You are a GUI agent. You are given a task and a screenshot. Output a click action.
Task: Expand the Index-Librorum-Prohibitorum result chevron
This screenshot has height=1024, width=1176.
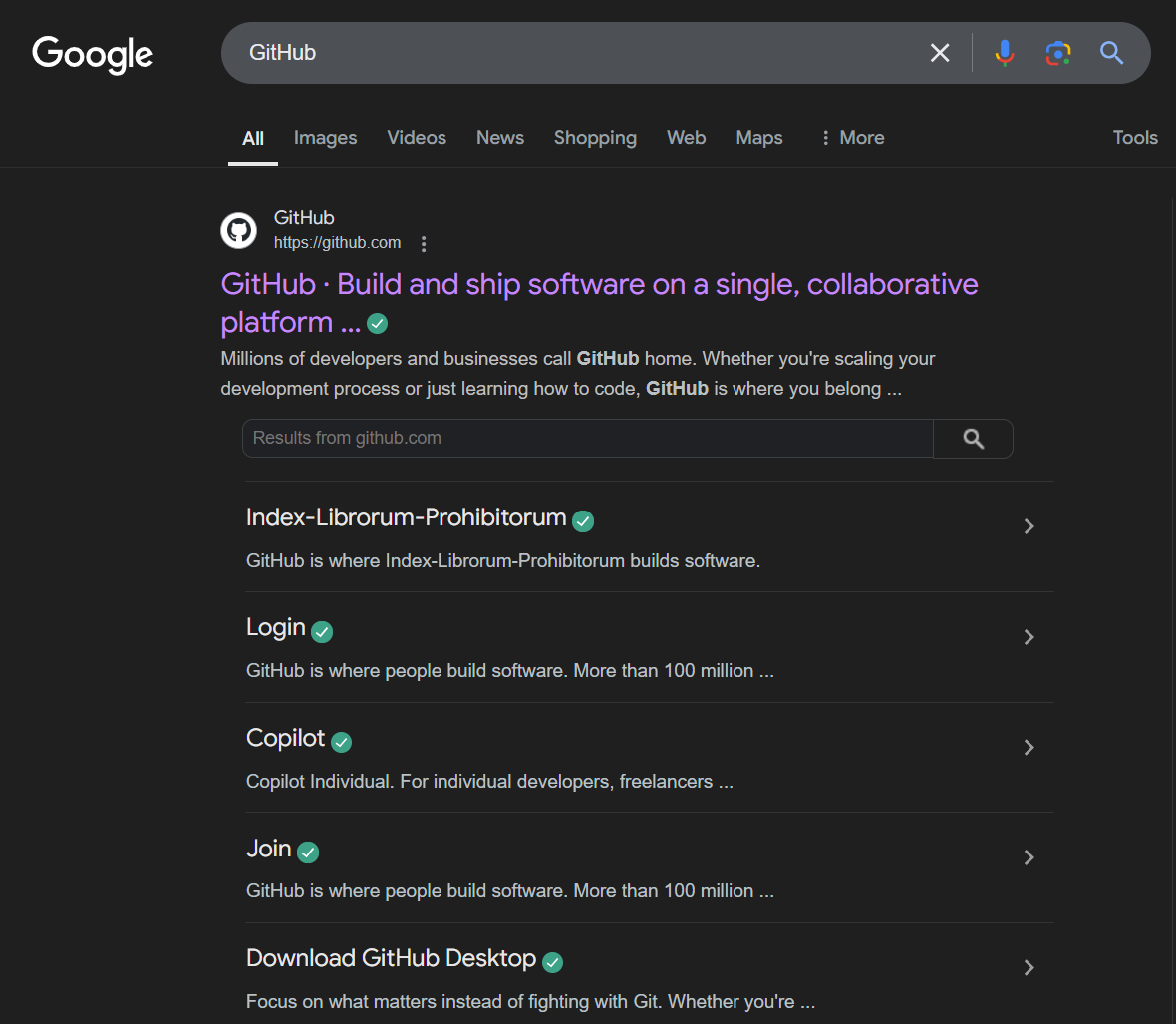(1029, 526)
